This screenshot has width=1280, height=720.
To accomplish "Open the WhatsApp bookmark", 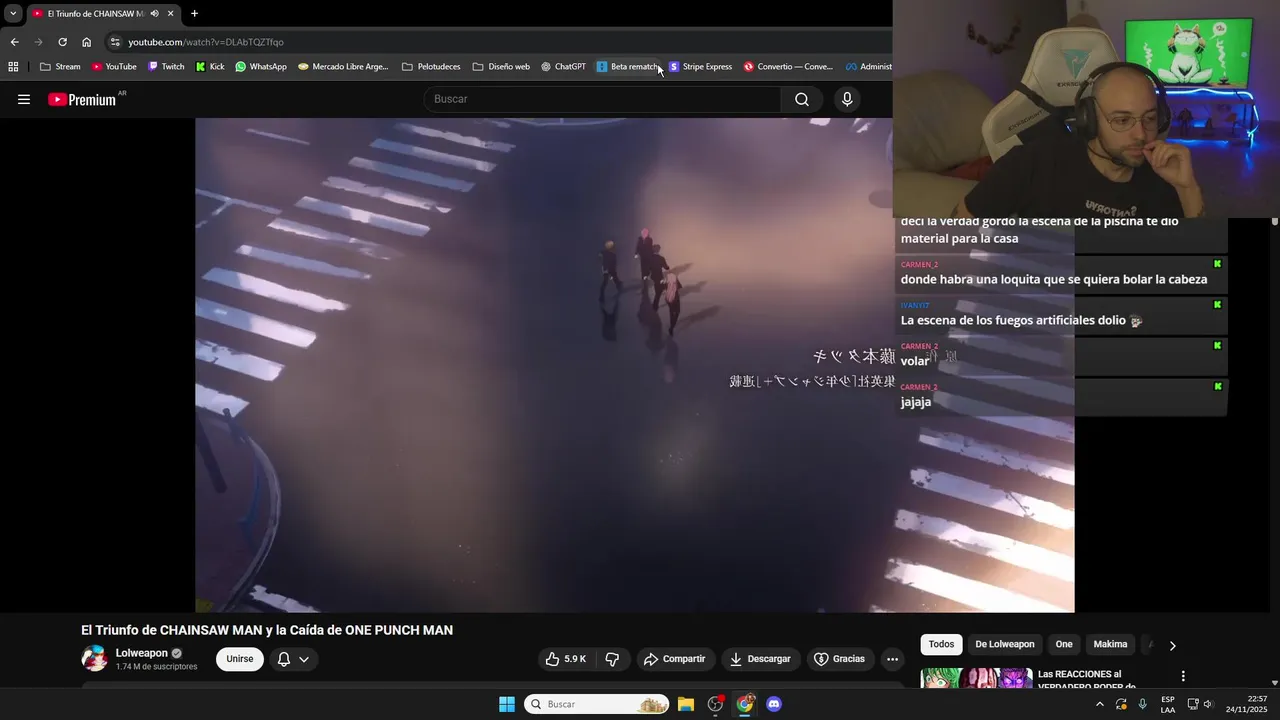I will click(x=261, y=67).
